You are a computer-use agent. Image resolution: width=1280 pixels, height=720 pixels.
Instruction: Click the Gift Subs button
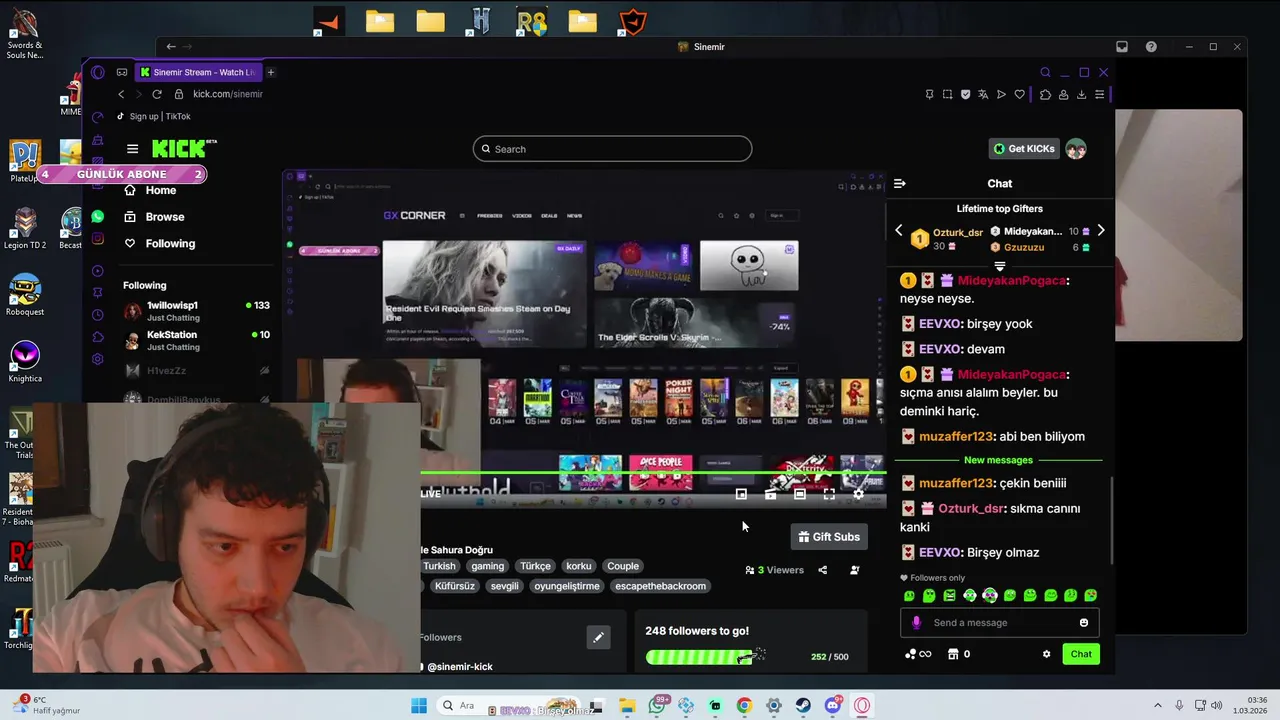coord(828,537)
